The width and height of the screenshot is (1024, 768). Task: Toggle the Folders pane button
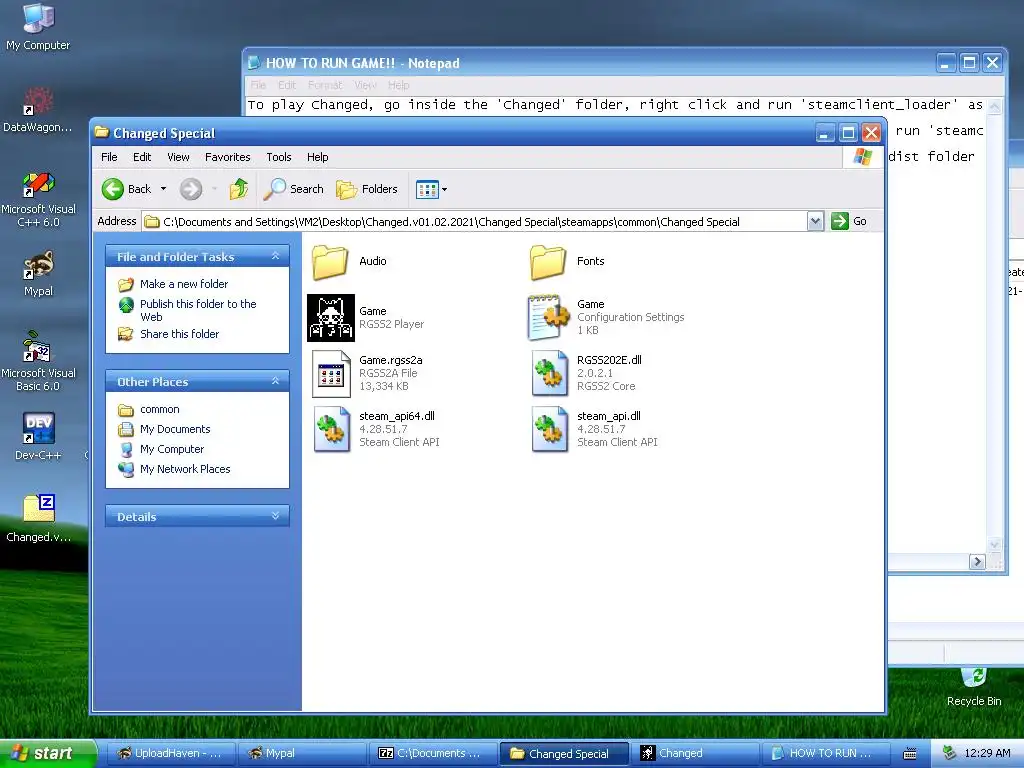[366, 189]
